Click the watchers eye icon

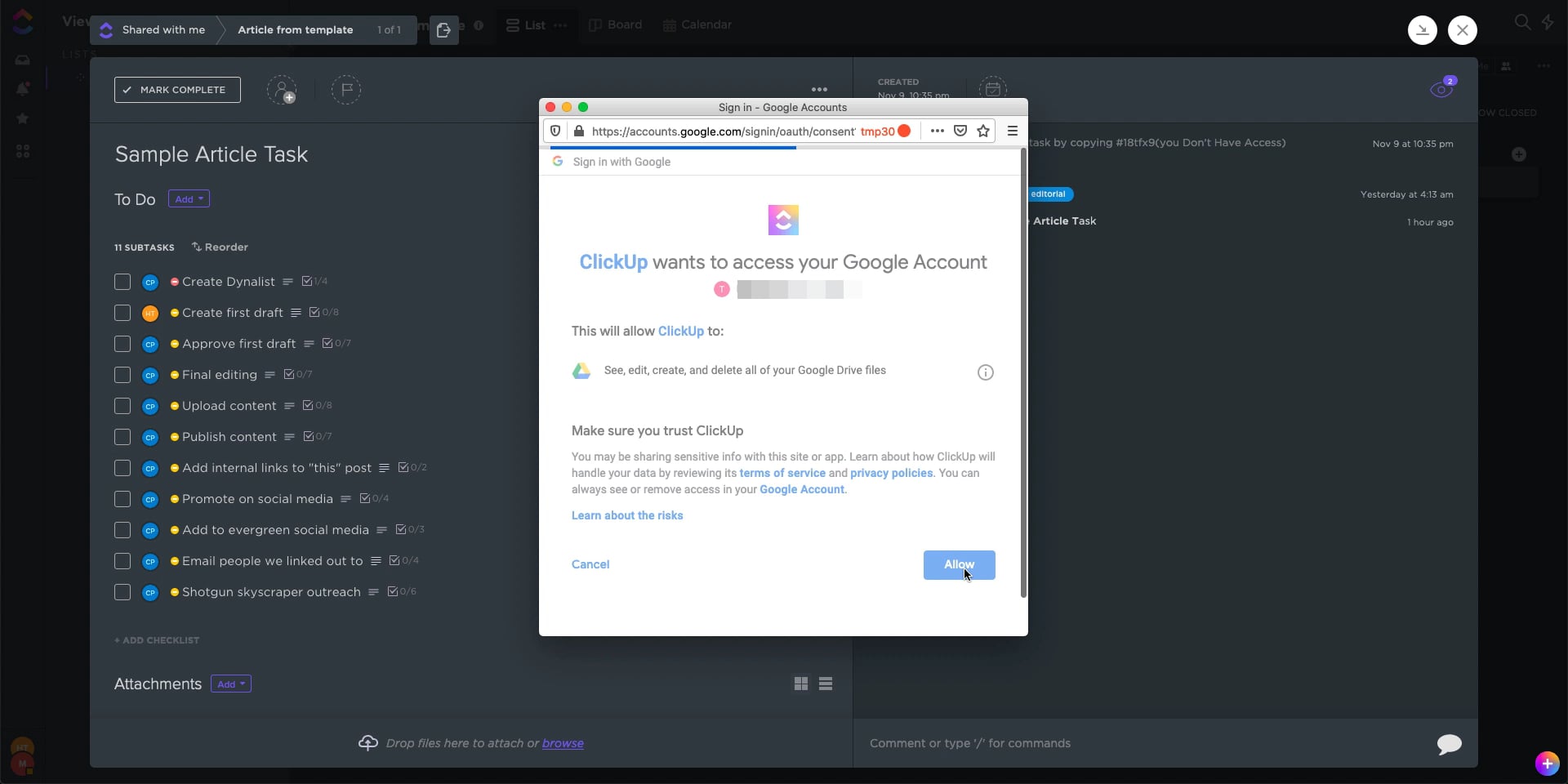point(1442,89)
